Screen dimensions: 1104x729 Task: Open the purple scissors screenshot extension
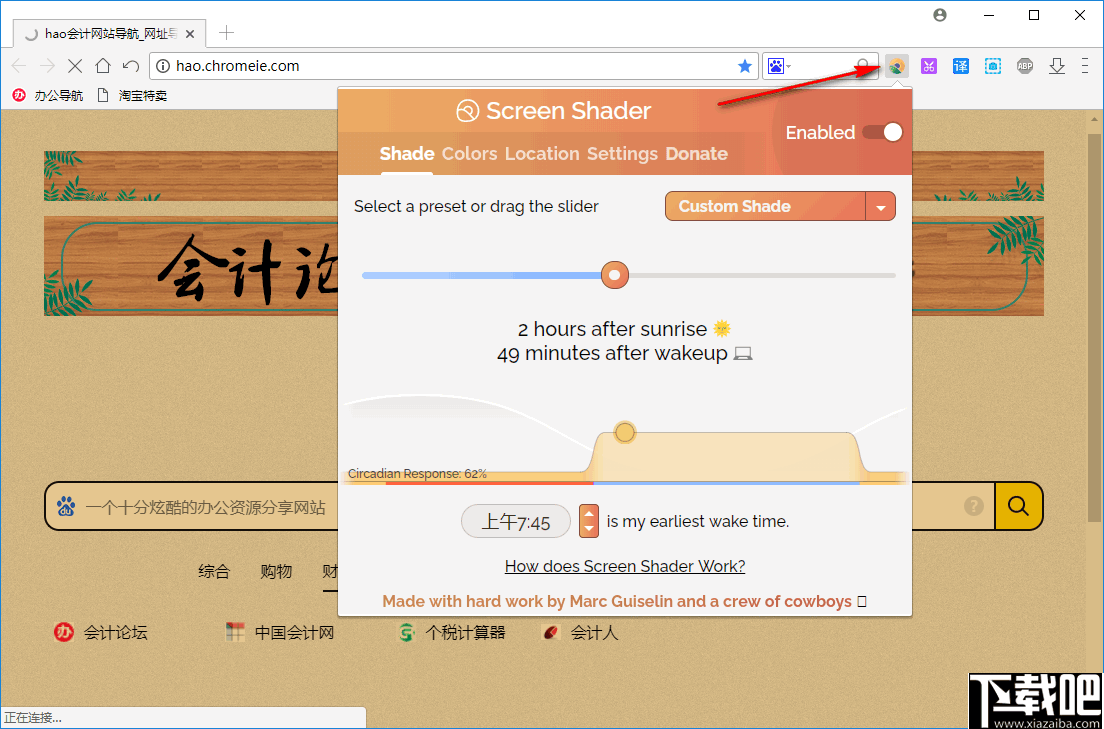pos(929,65)
